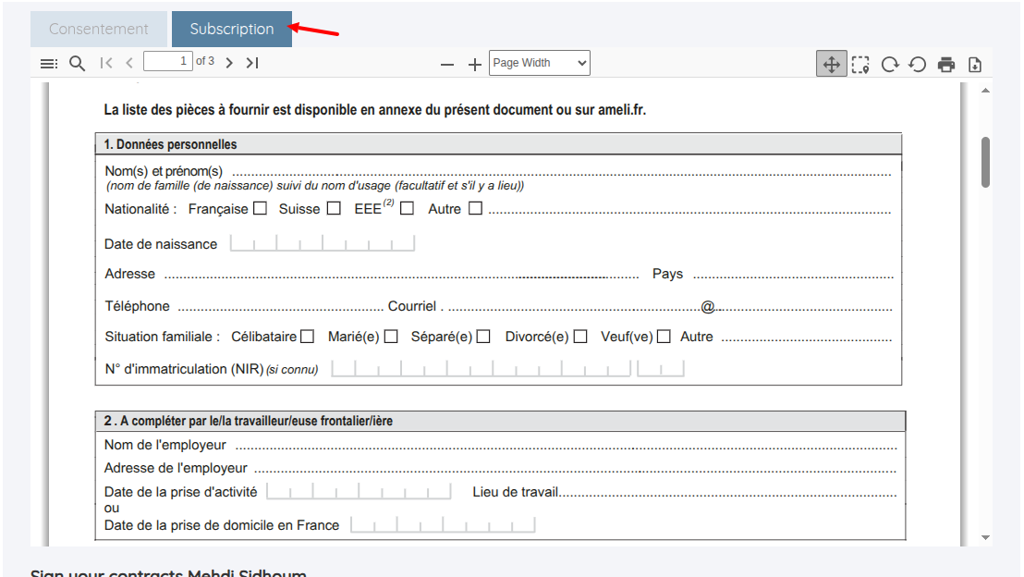The height and width of the screenshot is (577, 1024).
Task: Go to the first page
Action: [106, 63]
